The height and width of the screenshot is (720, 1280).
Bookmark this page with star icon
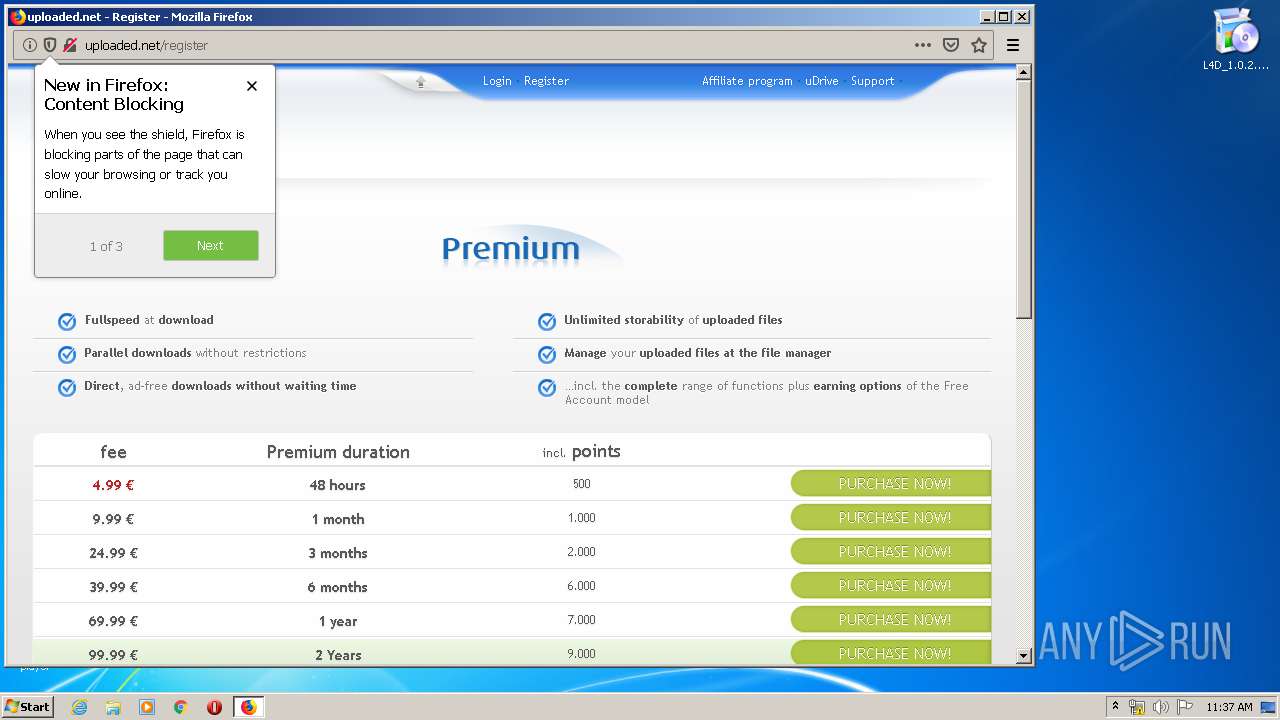[979, 45]
